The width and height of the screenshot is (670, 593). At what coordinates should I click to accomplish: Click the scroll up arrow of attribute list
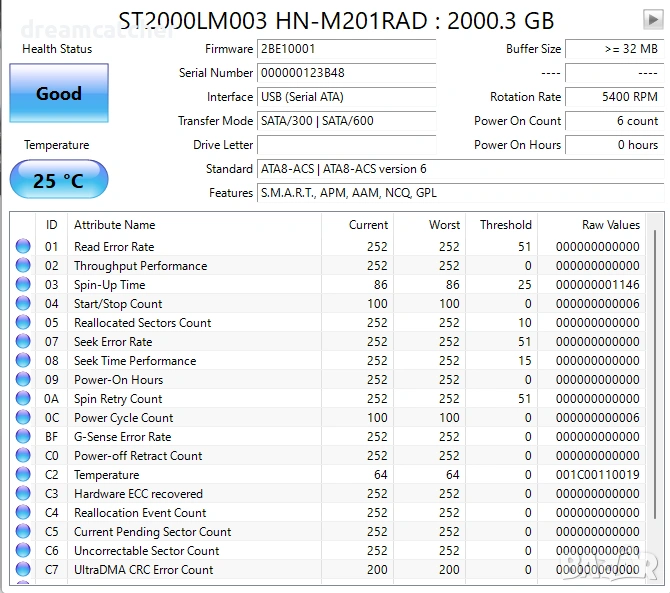point(653,220)
